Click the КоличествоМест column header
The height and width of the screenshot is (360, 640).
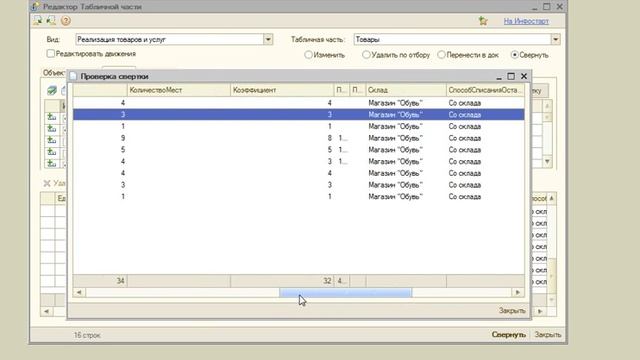(x=179, y=90)
